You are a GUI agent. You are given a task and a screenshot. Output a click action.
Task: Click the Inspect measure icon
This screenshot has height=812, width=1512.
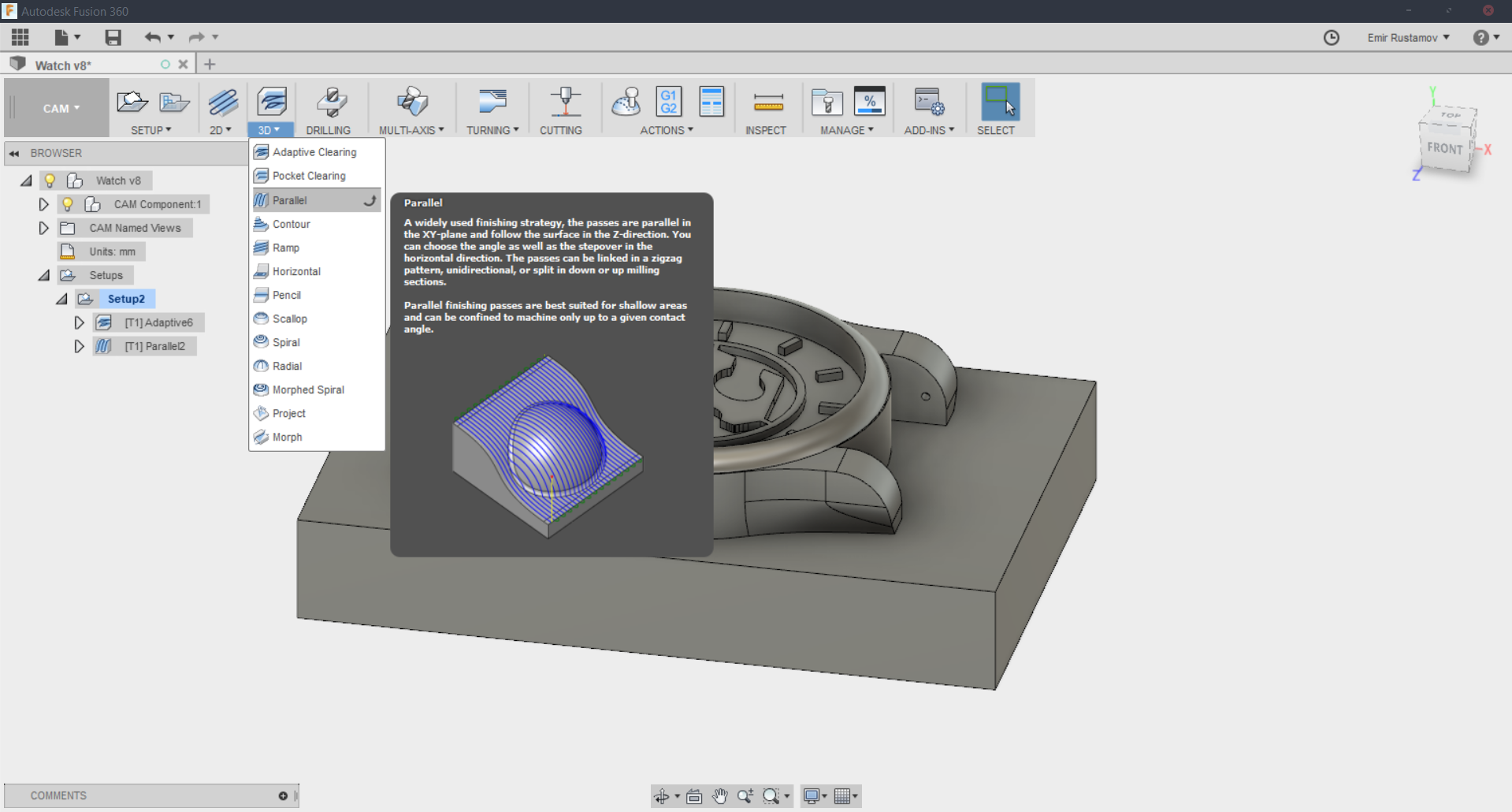click(768, 102)
